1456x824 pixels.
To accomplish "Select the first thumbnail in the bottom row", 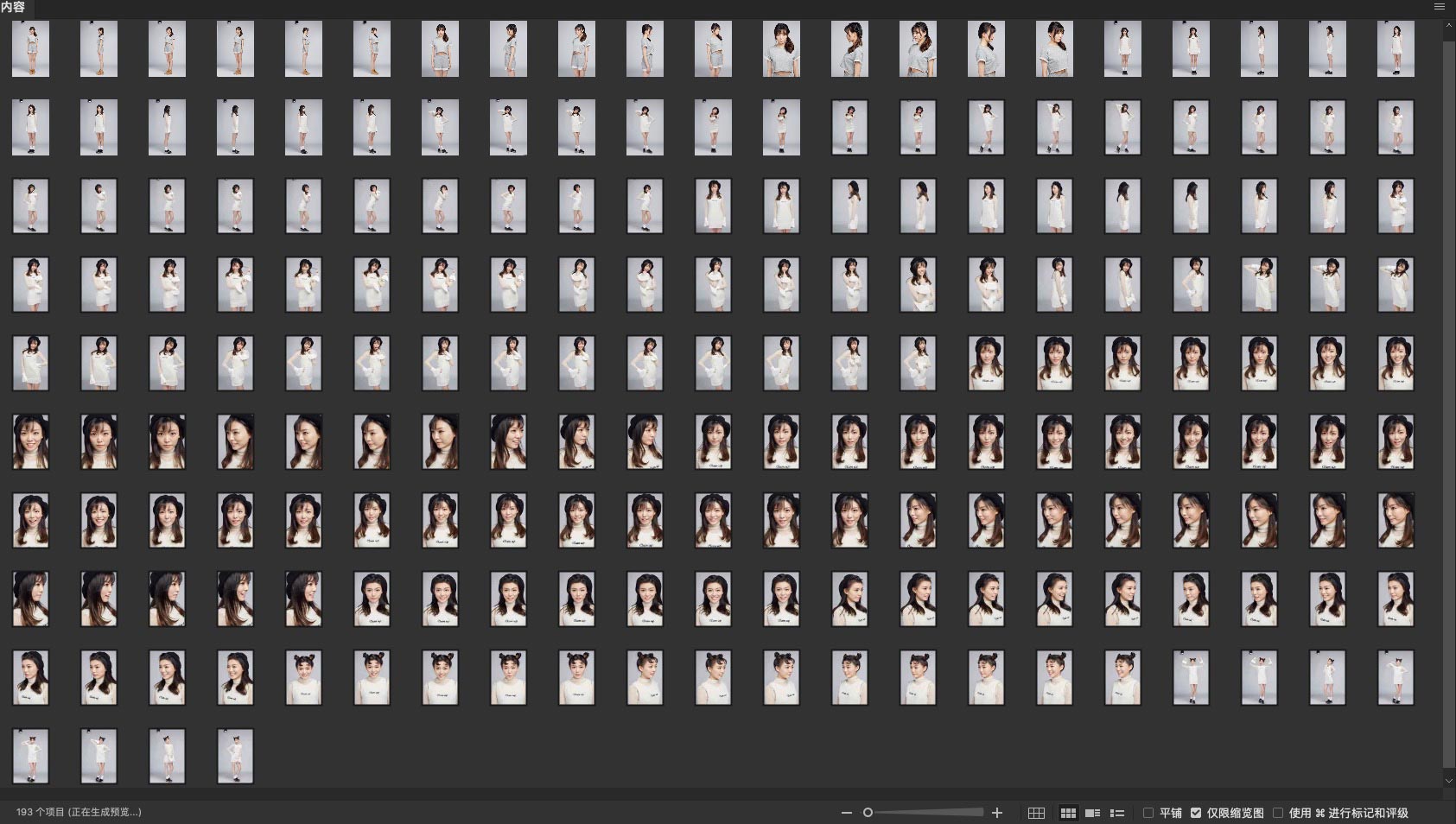I will tap(30, 756).
